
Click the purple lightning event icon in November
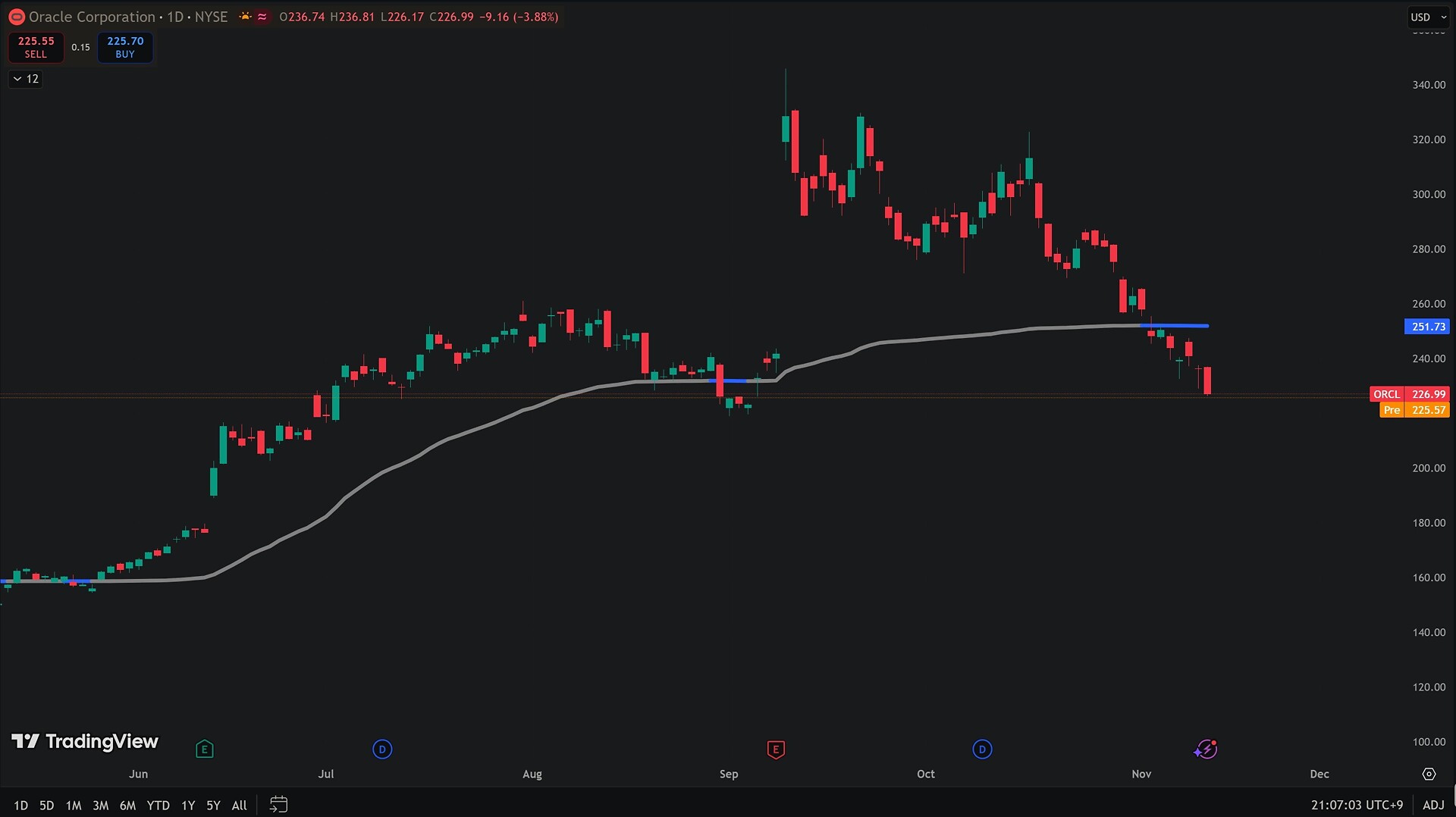[x=1206, y=750]
